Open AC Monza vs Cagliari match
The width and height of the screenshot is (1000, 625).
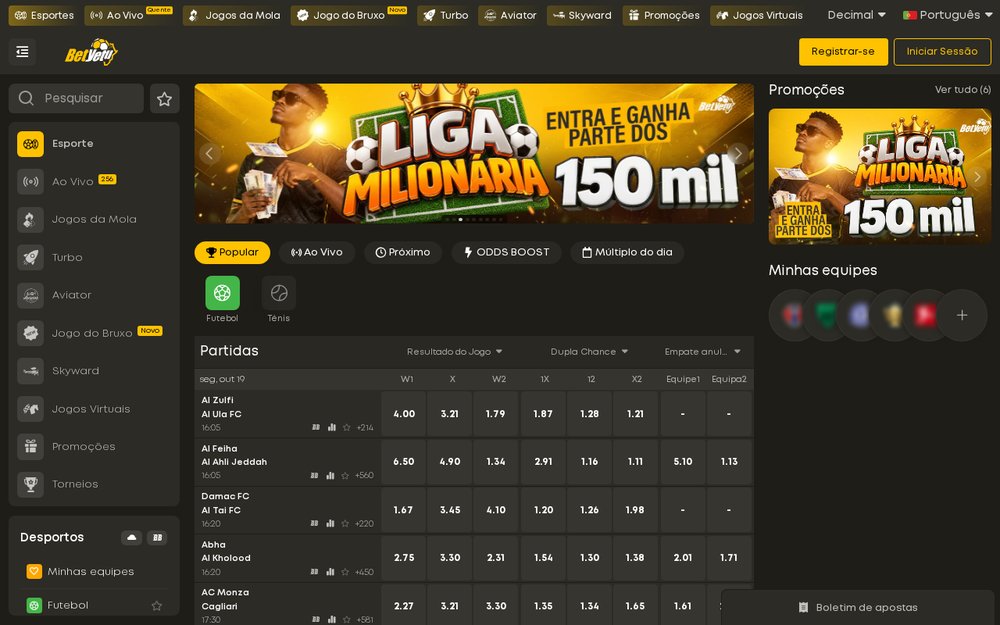tap(225, 599)
